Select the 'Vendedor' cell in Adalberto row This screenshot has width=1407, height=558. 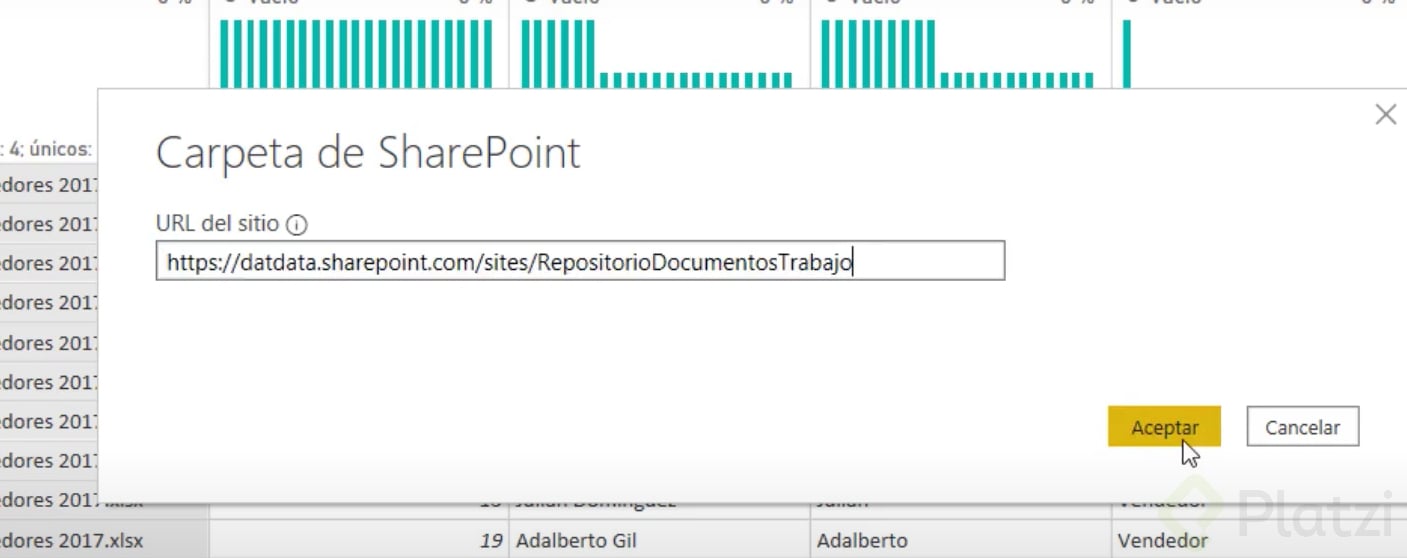click(x=1259, y=540)
